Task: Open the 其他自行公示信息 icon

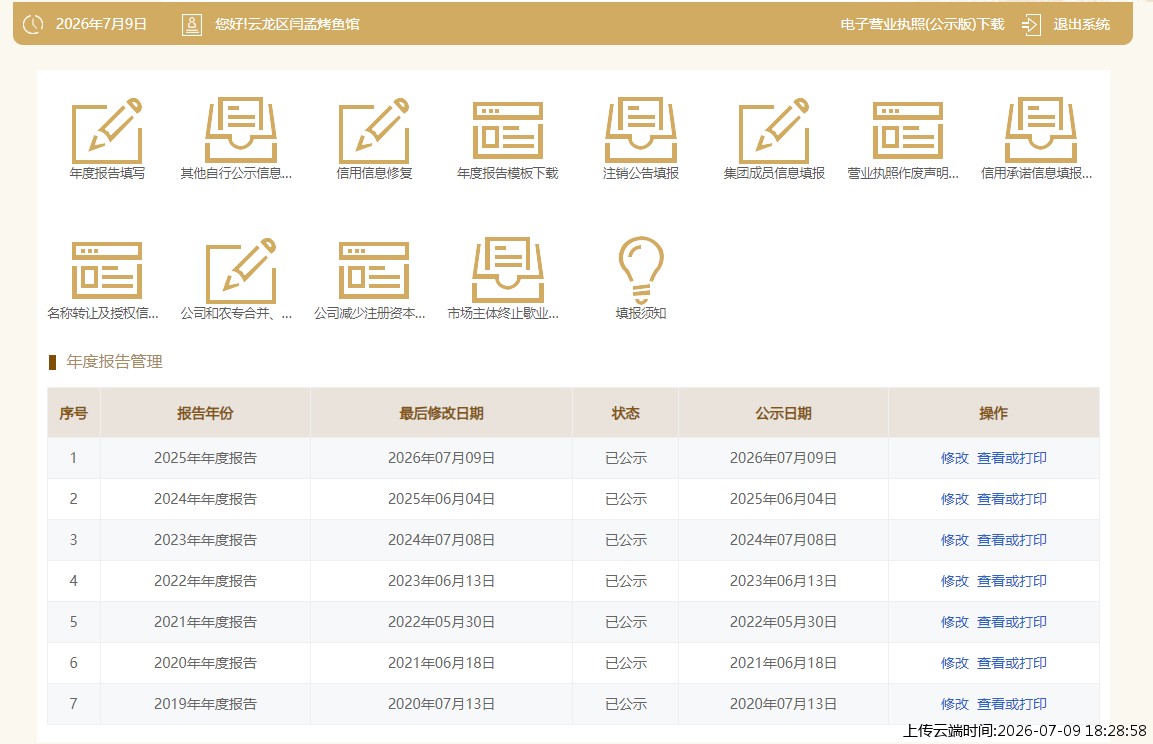Action: coord(240,131)
